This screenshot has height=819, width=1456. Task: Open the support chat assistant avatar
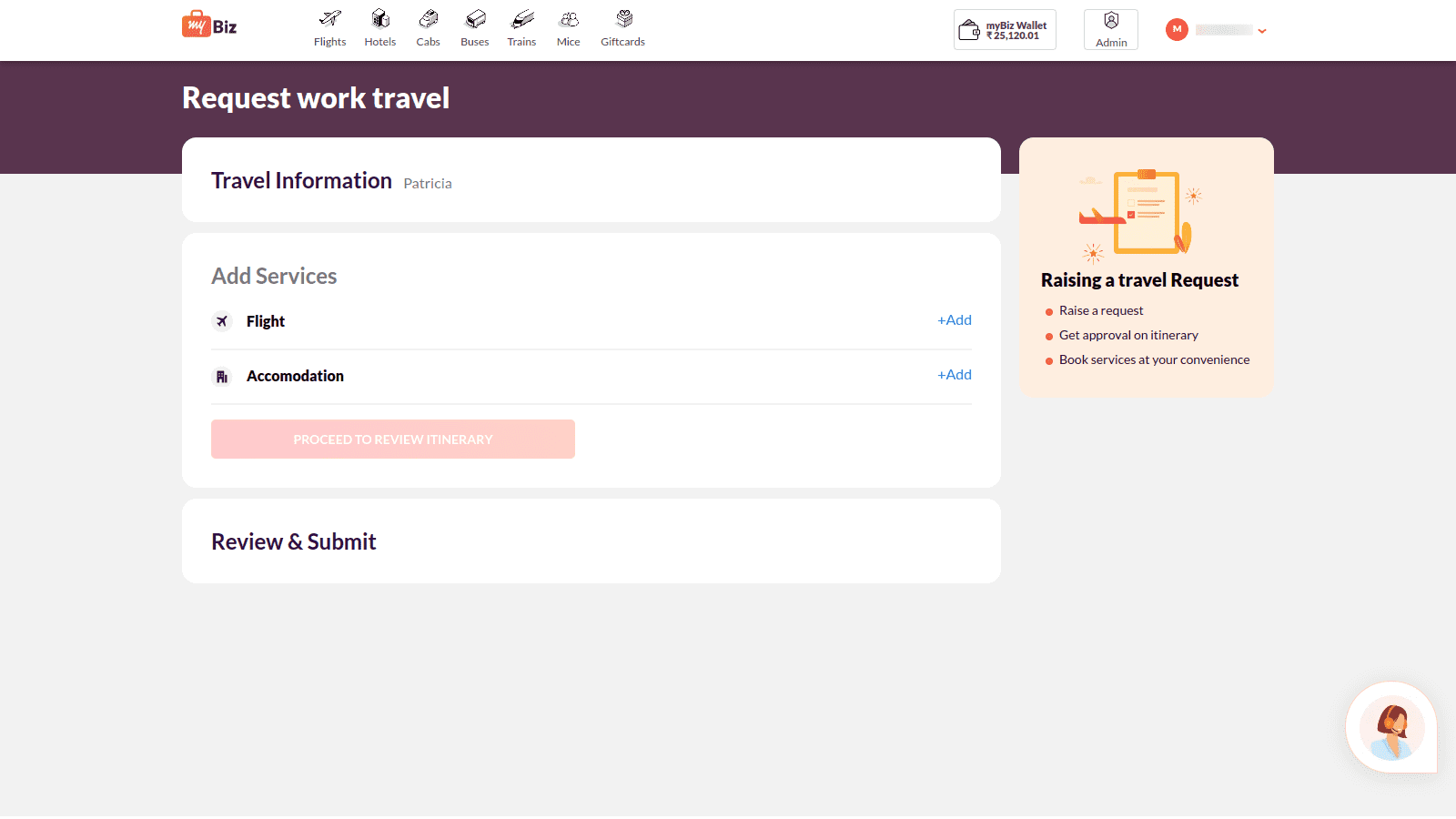coord(1390,728)
